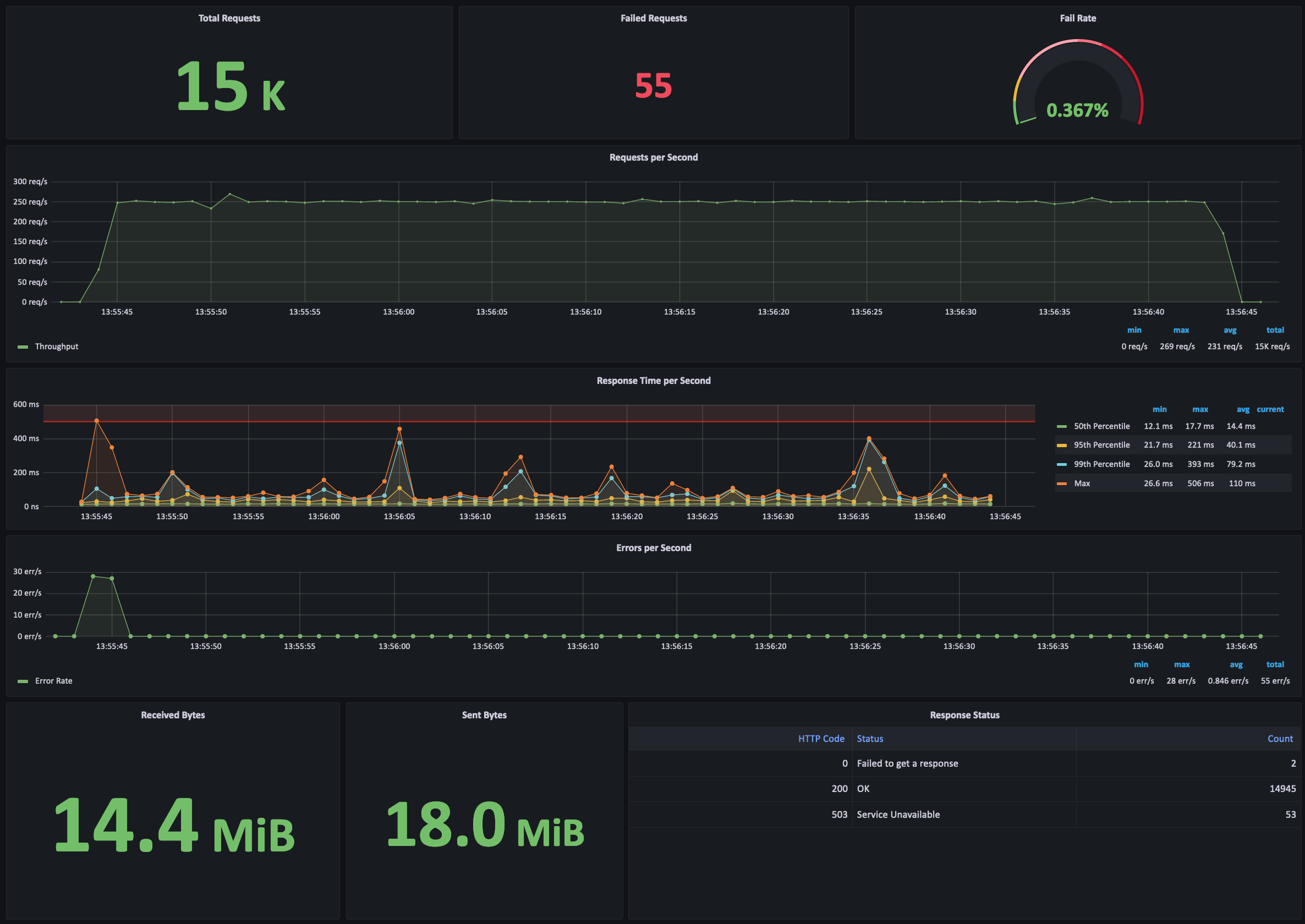Image resolution: width=1305 pixels, height=924 pixels.
Task: Click the 95th Percentile yellow color swatch
Action: 1061,446
